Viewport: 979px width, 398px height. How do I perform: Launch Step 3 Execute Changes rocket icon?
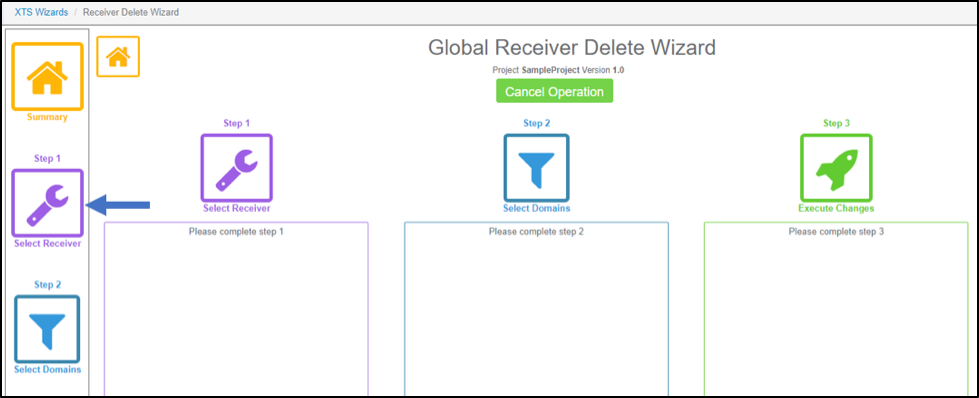point(836,168)
